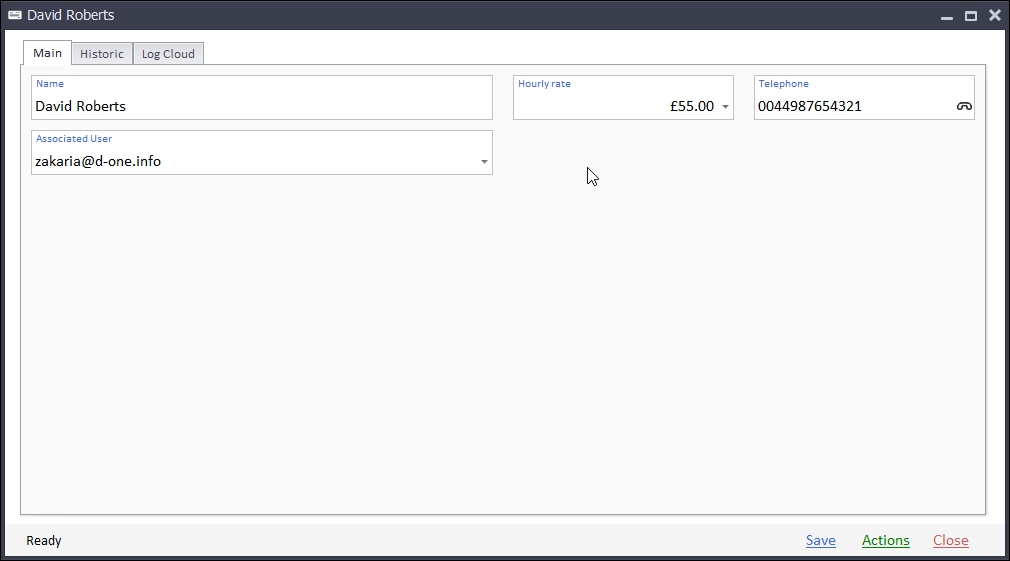Click the red Close link at bottom
The height and width of the screenshot is (561, 1010).
(x=950, y=540)
